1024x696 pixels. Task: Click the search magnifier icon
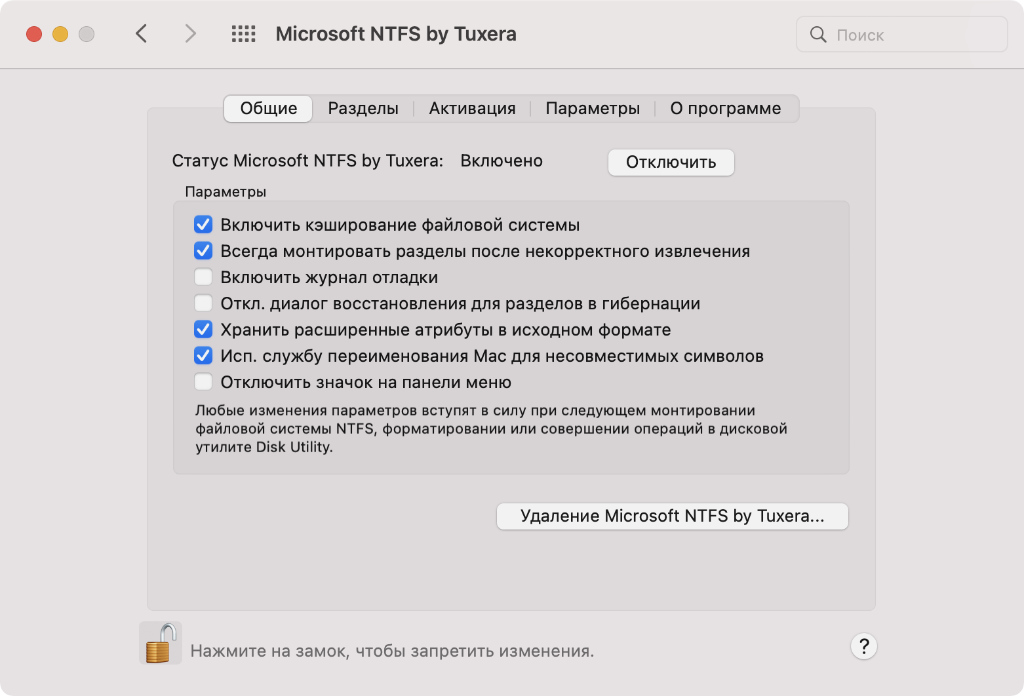[818, 35]
